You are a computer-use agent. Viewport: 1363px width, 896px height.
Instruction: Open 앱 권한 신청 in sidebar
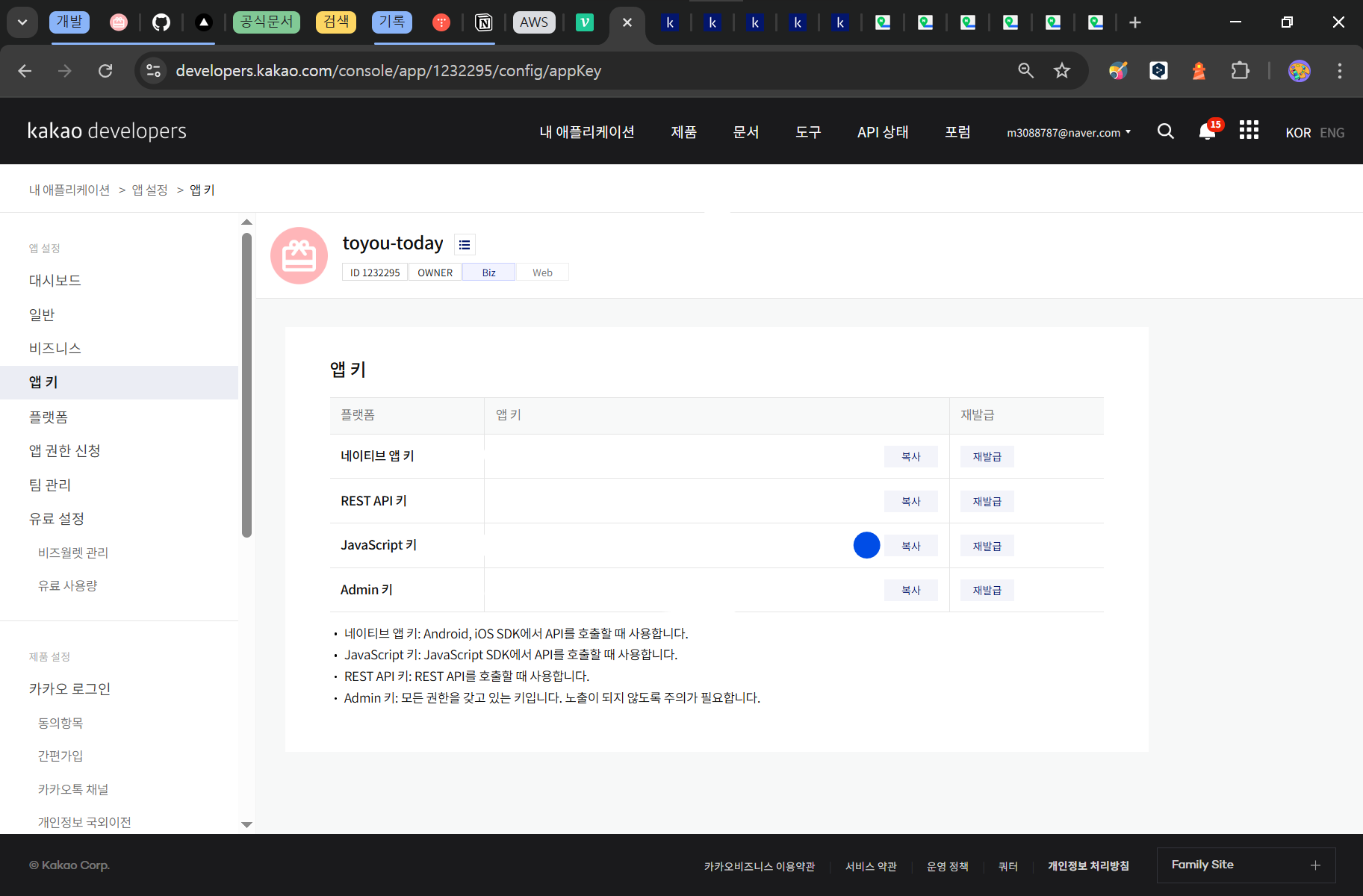(65, 450)
